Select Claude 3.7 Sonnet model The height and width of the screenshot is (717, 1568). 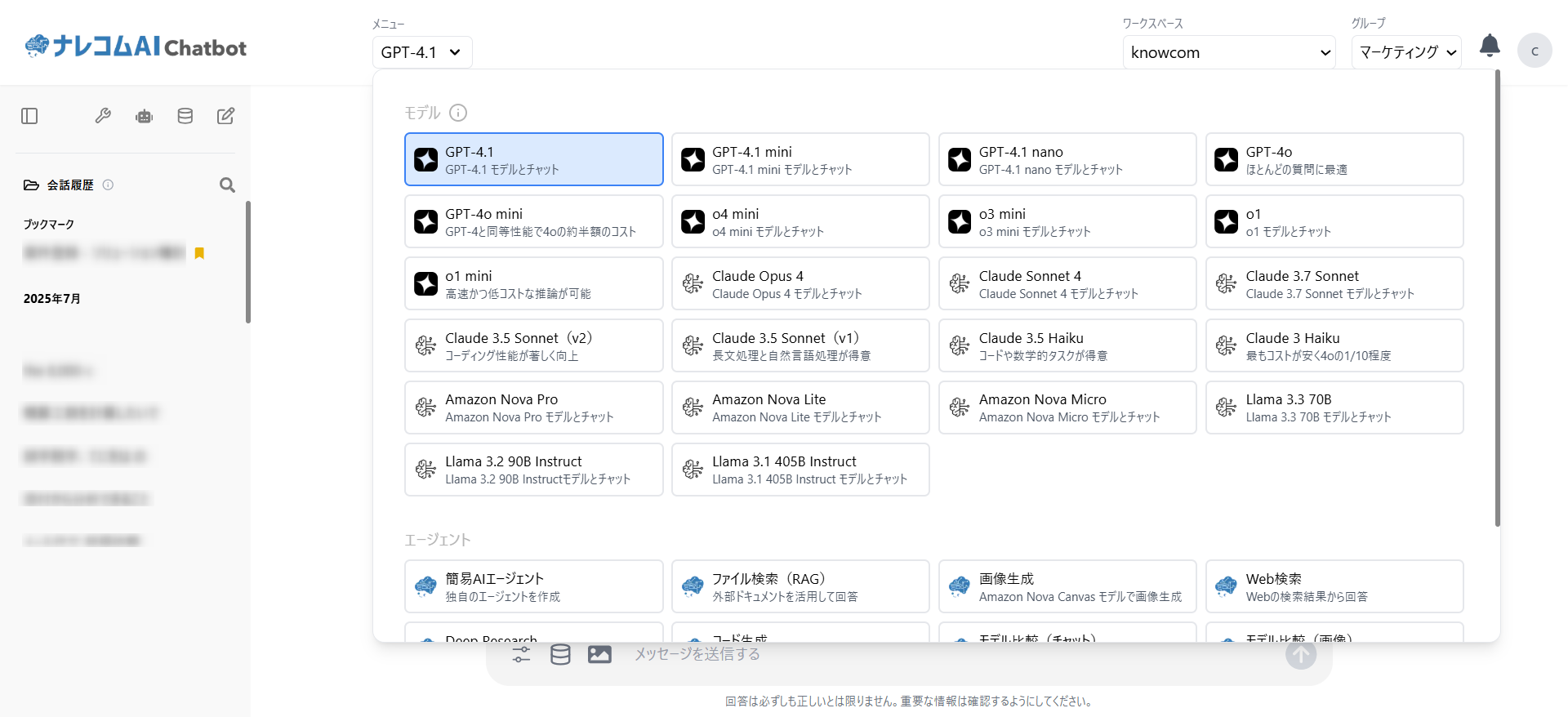tap(1334, 283)
